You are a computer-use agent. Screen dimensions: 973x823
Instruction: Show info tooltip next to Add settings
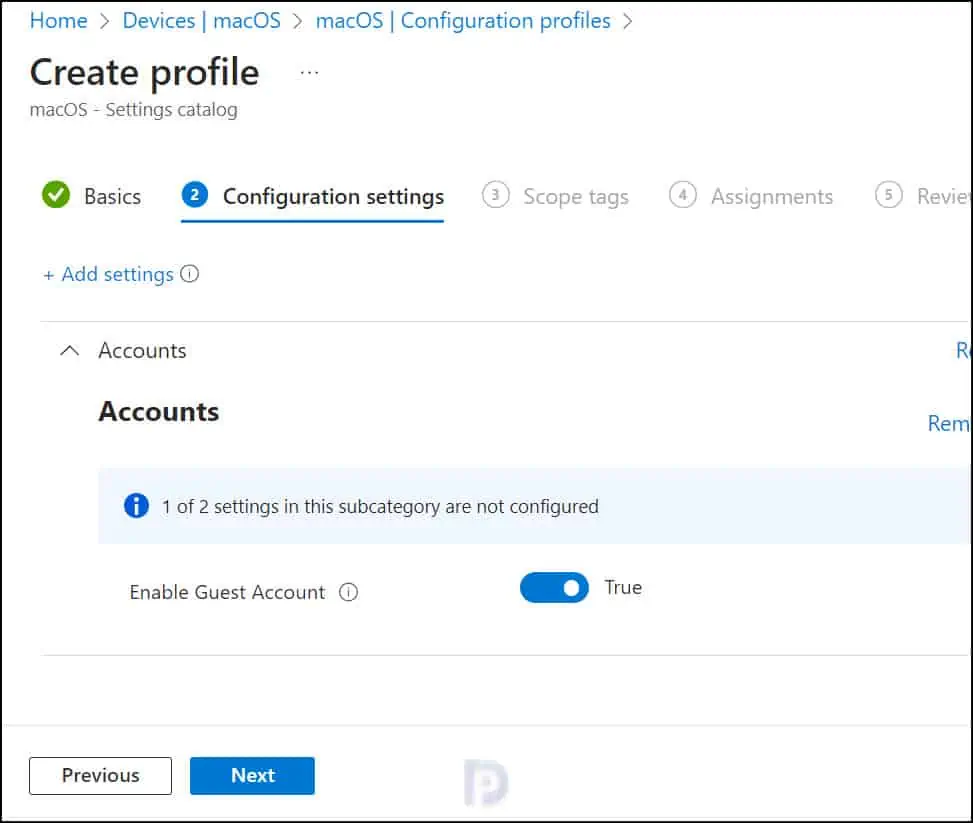(189, 274)
